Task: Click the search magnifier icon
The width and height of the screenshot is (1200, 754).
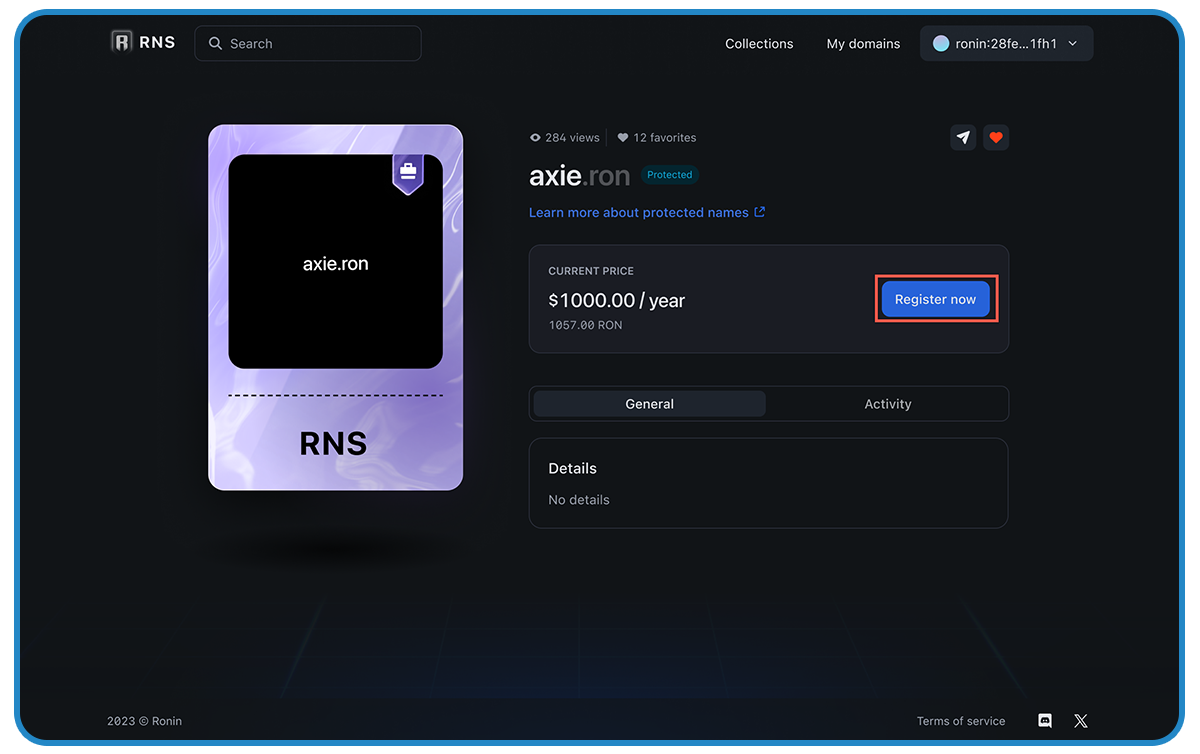Action: pyautogui.click(x=215, y=44)
